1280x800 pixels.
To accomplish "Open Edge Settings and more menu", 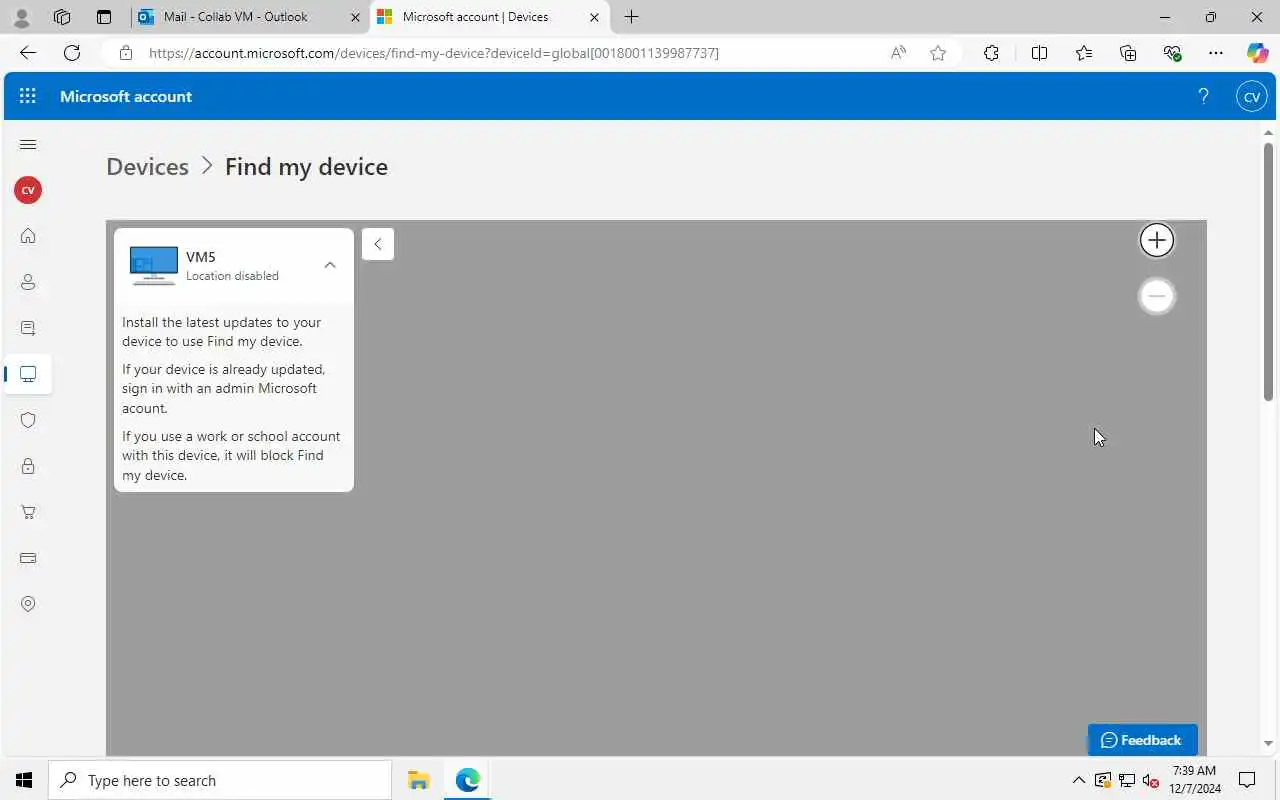I will pos(1215,53).
